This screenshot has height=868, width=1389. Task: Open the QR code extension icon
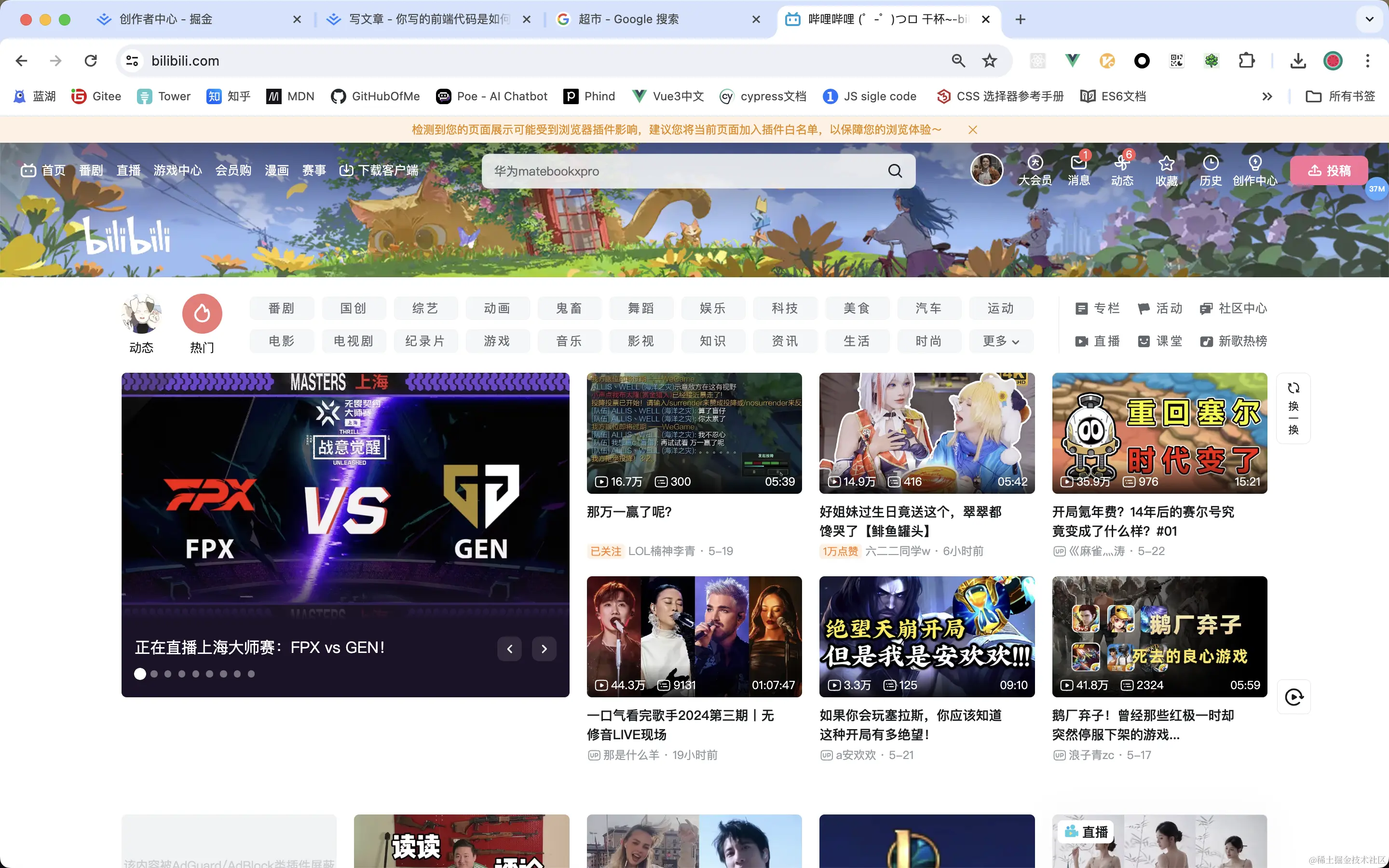(1177, 61)
